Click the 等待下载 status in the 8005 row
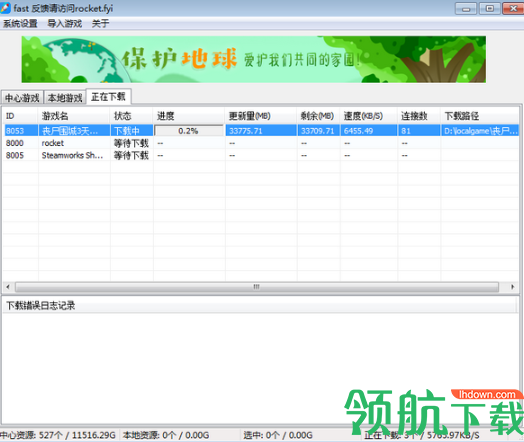 click(x=131, y=155)
